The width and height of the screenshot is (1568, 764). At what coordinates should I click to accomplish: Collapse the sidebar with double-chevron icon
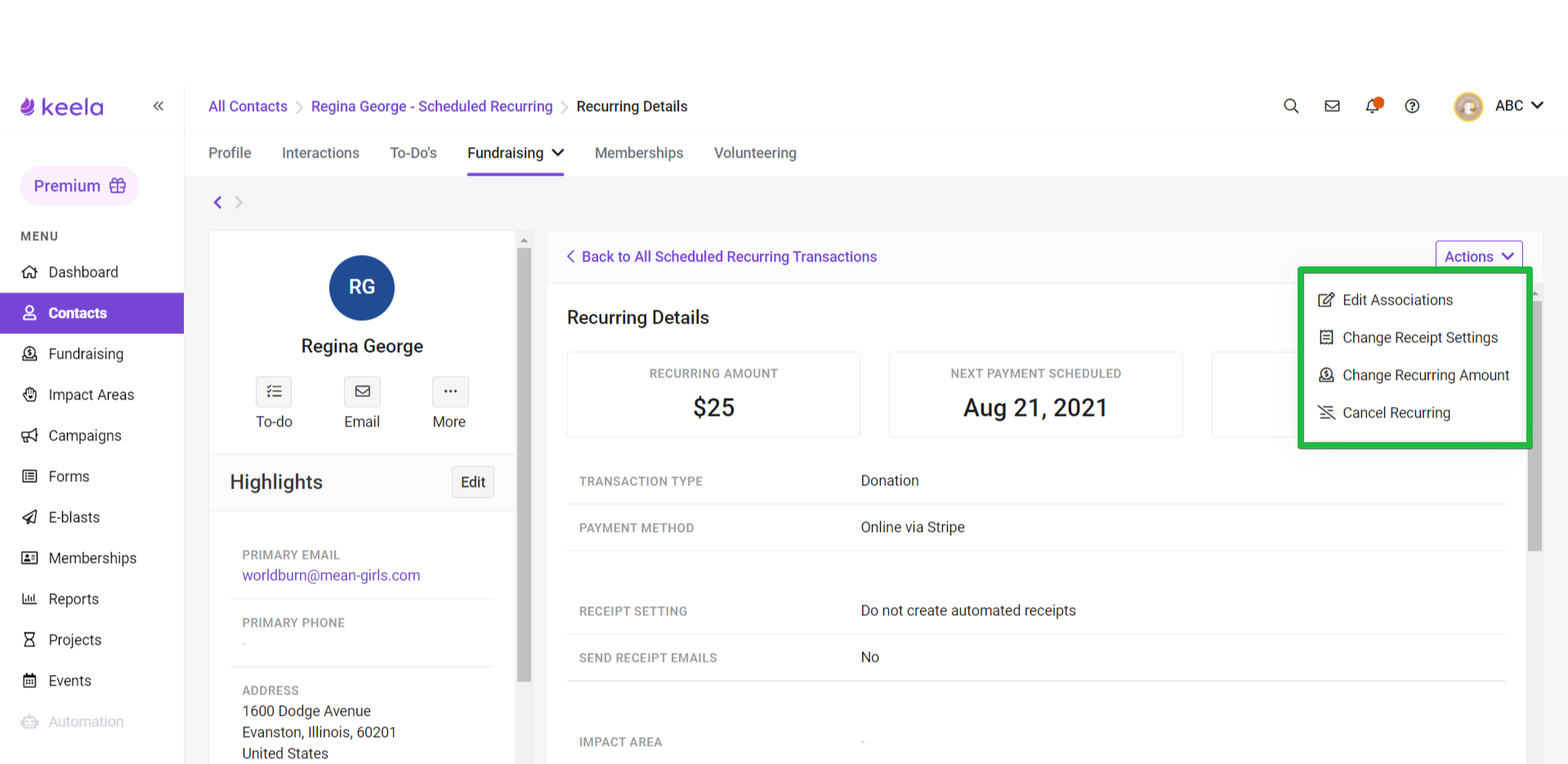(x=159, y=106)
